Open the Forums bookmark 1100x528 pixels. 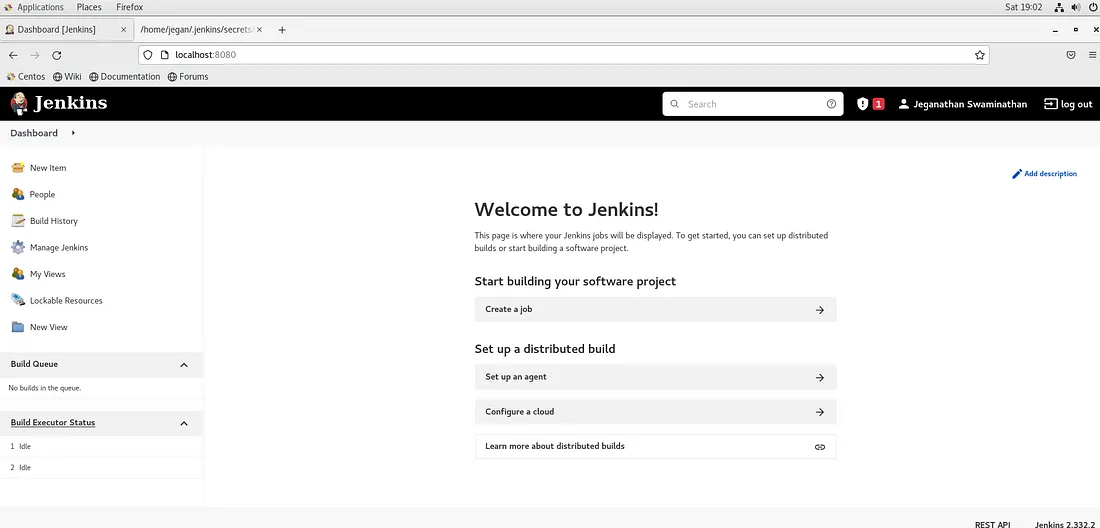click(x=188, y=76)
